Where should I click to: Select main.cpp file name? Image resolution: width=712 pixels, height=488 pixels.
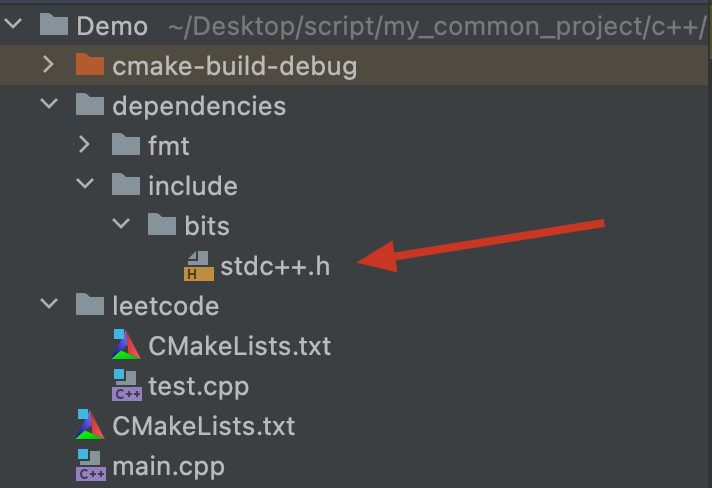168,467
